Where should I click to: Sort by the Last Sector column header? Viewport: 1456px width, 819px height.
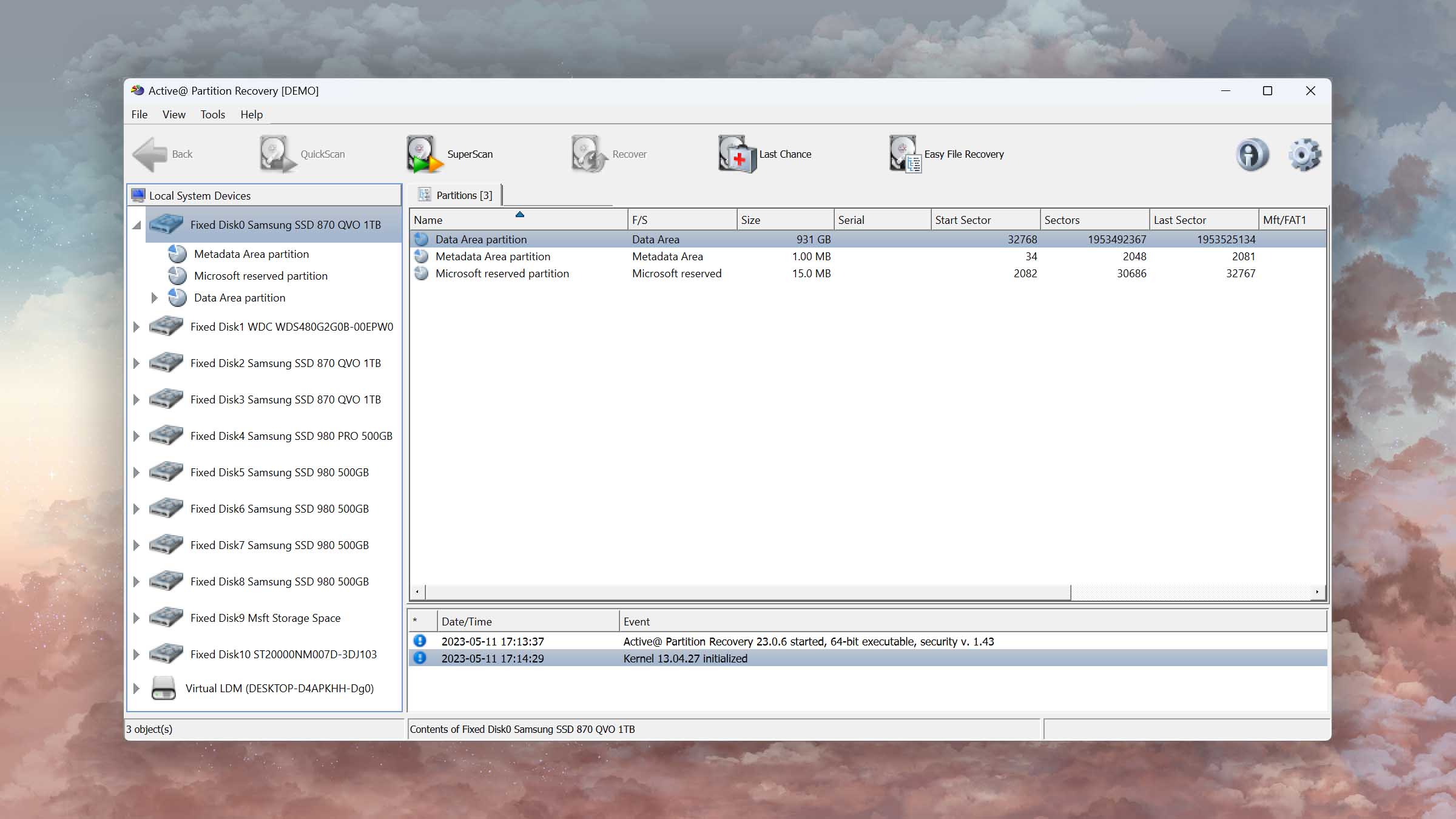pyautogui.click(x=1204, y=220)
